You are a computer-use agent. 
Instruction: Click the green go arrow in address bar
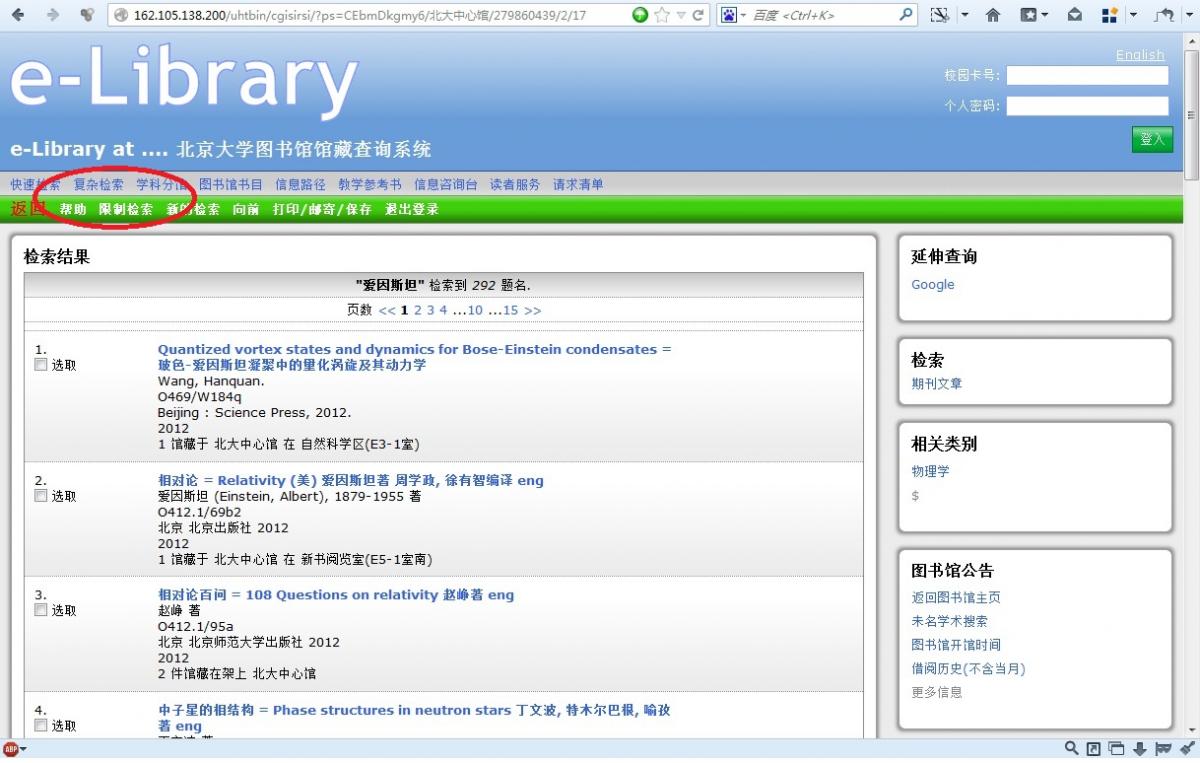point(640,15)
